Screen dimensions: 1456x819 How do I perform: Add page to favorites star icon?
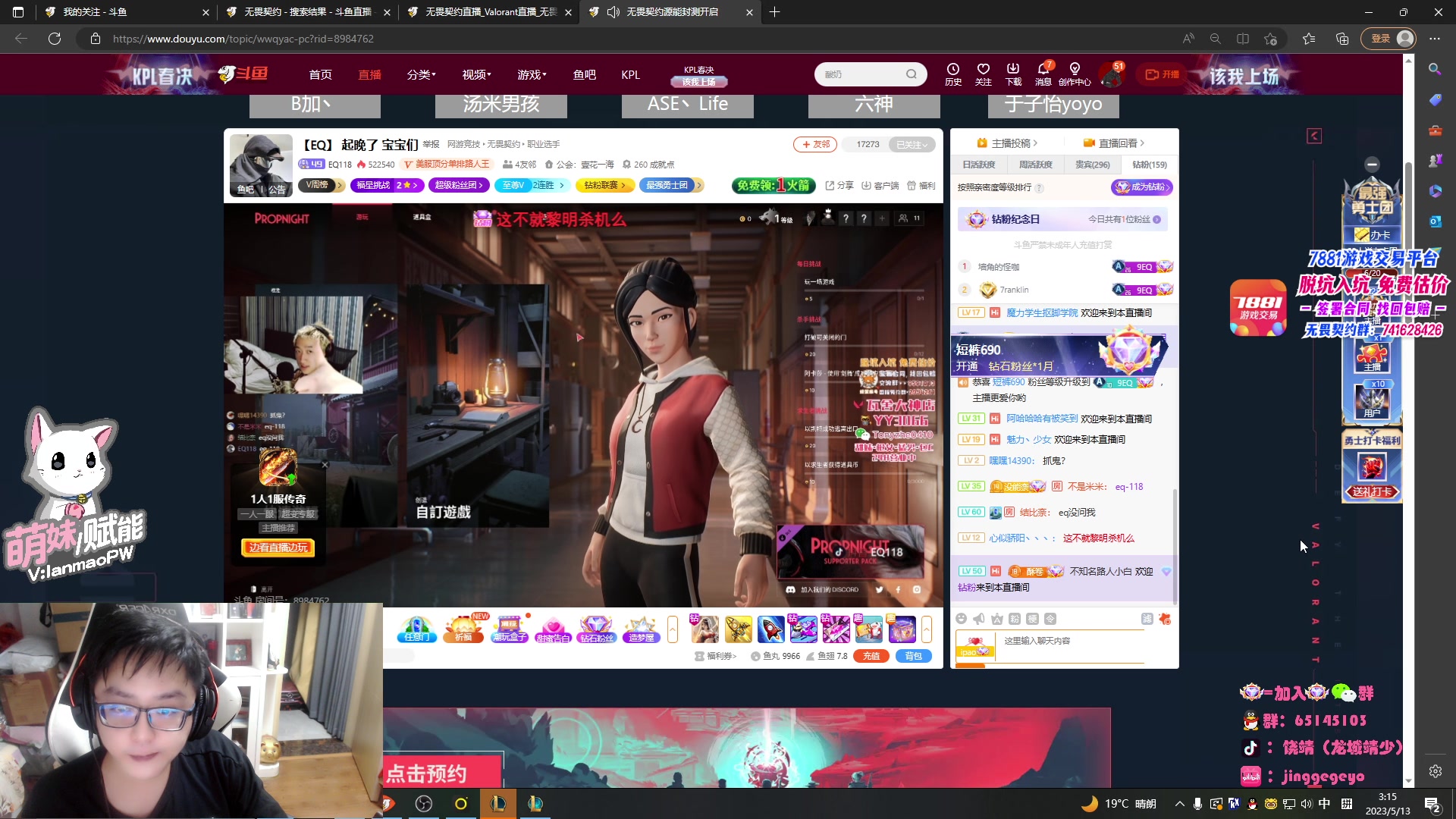point(1271,39)
